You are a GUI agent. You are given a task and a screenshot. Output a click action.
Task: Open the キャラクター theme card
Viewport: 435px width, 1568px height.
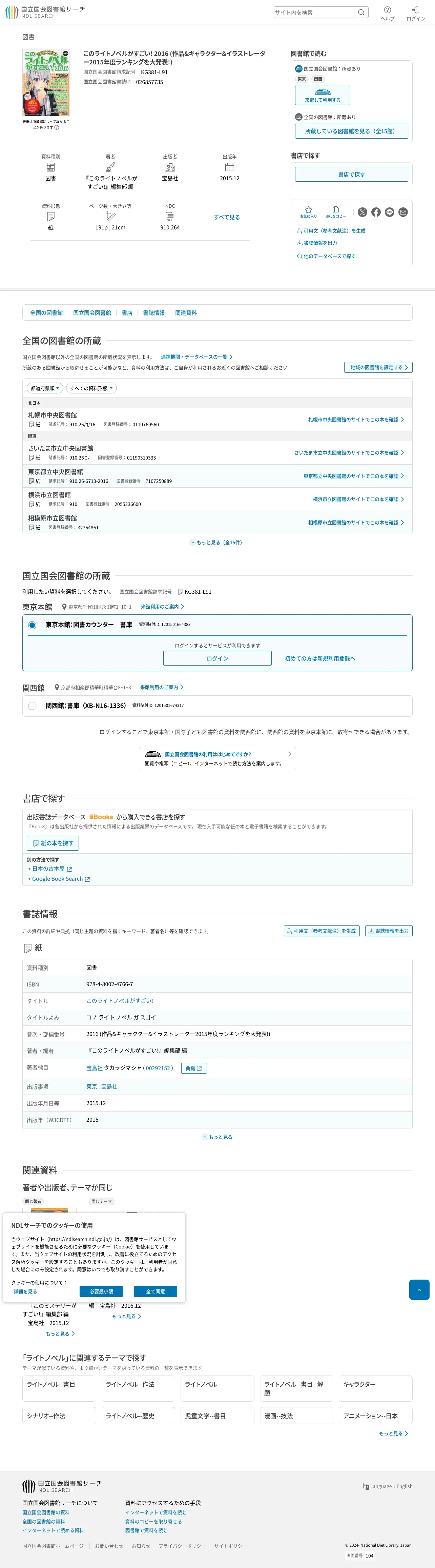coord(375,1389)
